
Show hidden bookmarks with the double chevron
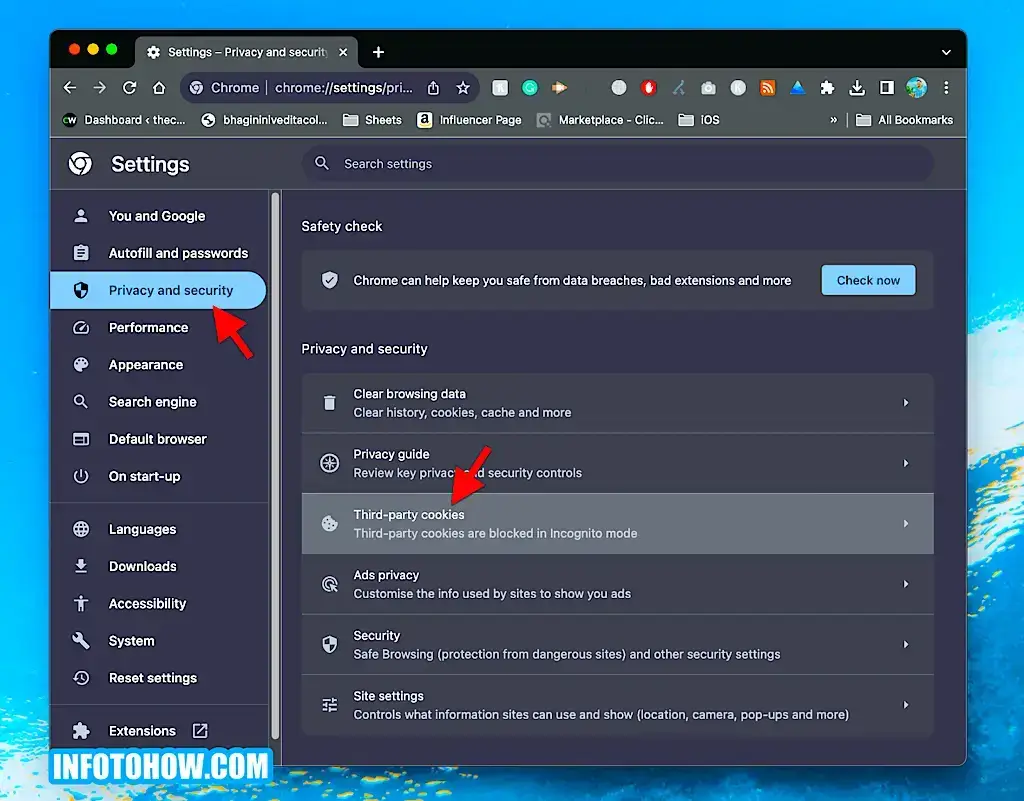[x=833, y=120]
